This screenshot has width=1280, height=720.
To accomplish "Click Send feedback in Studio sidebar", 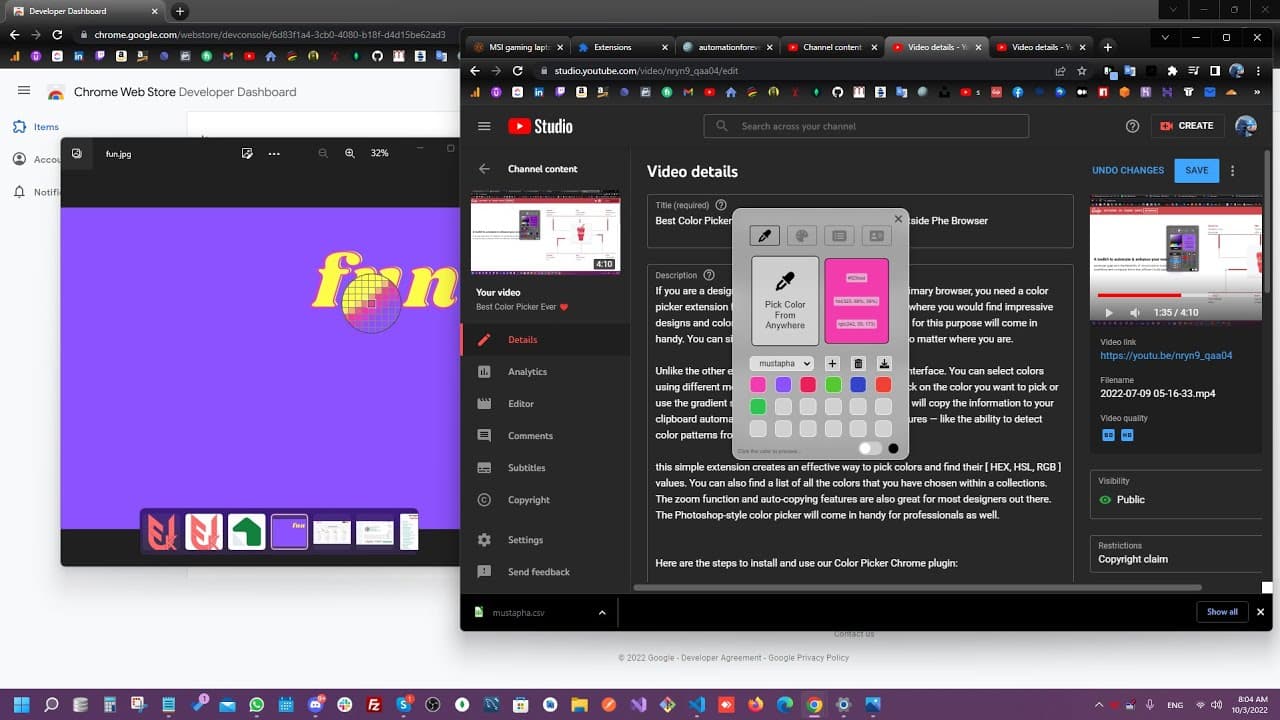I will [x=546, y=572].
